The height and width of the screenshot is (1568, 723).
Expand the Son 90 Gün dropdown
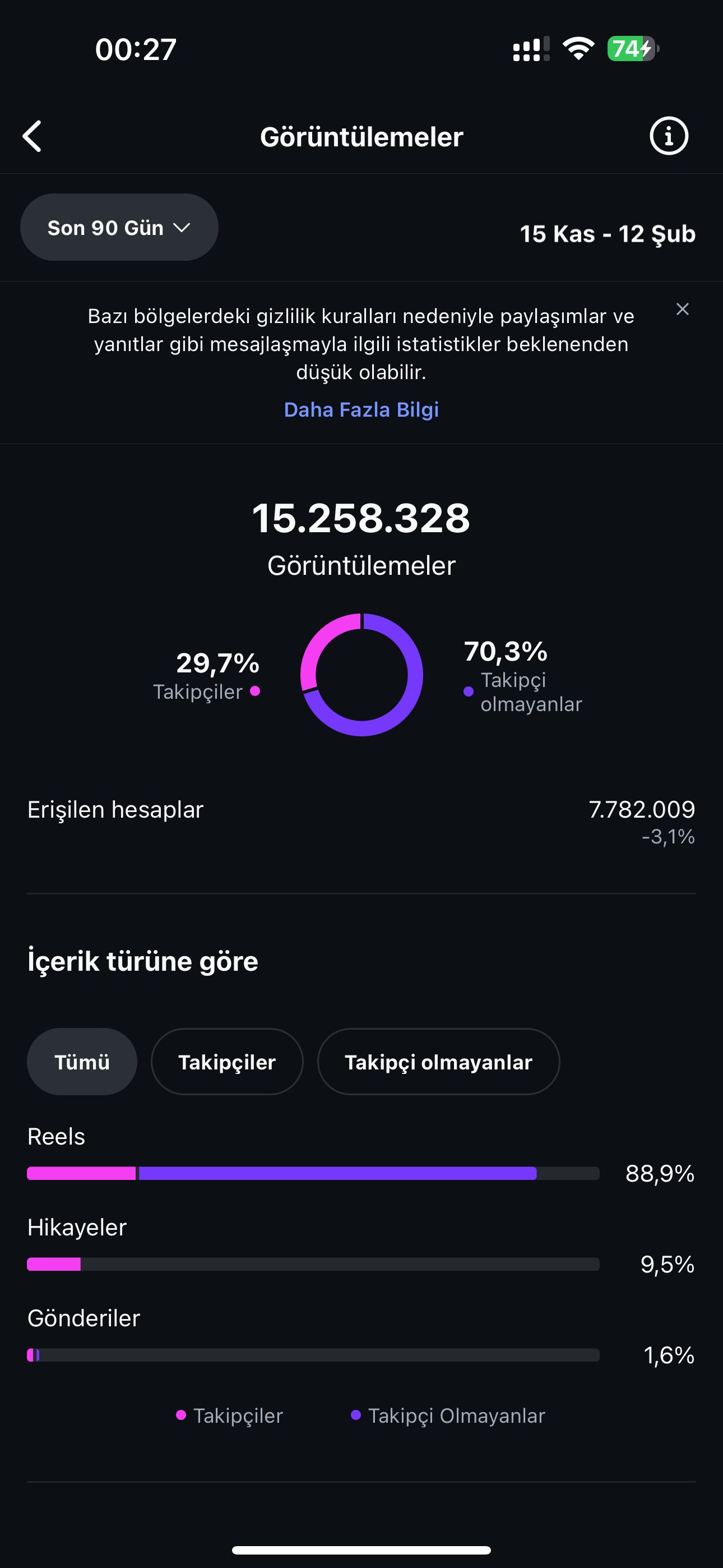pyautogui.click(x=119, y=227)
